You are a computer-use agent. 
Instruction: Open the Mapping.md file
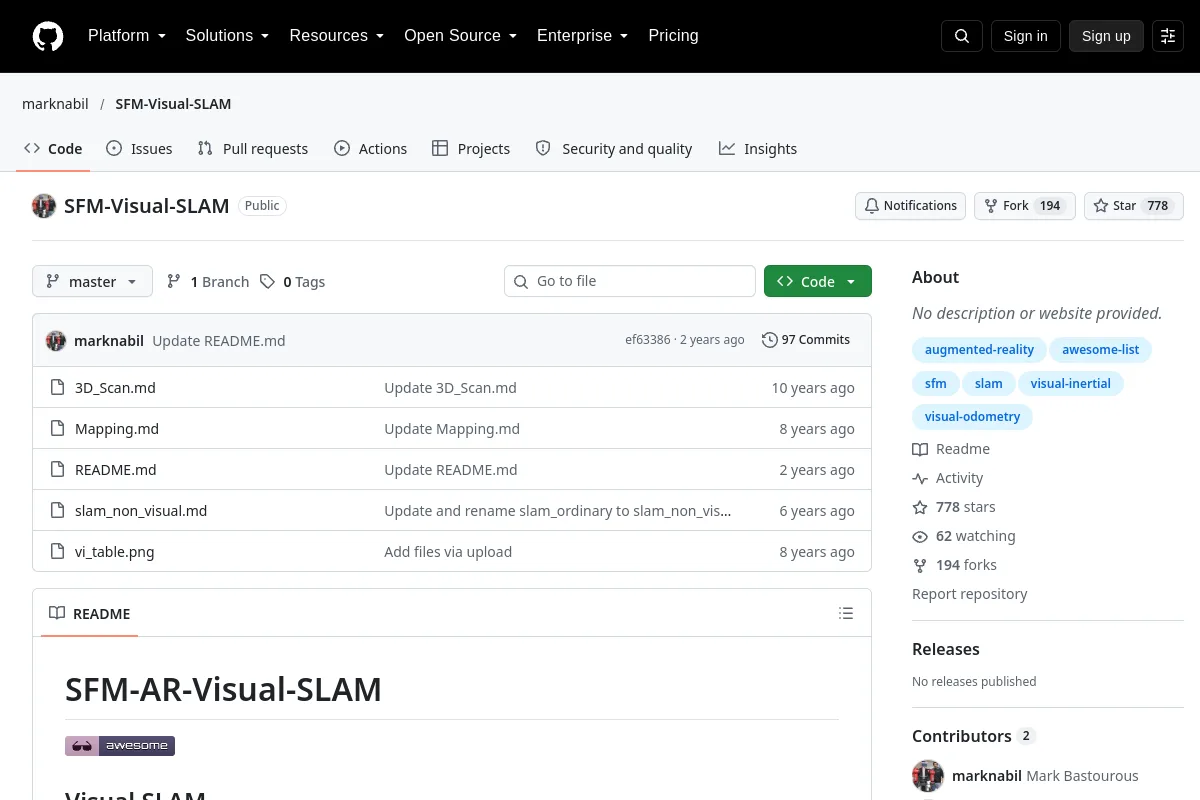(117, 429)
